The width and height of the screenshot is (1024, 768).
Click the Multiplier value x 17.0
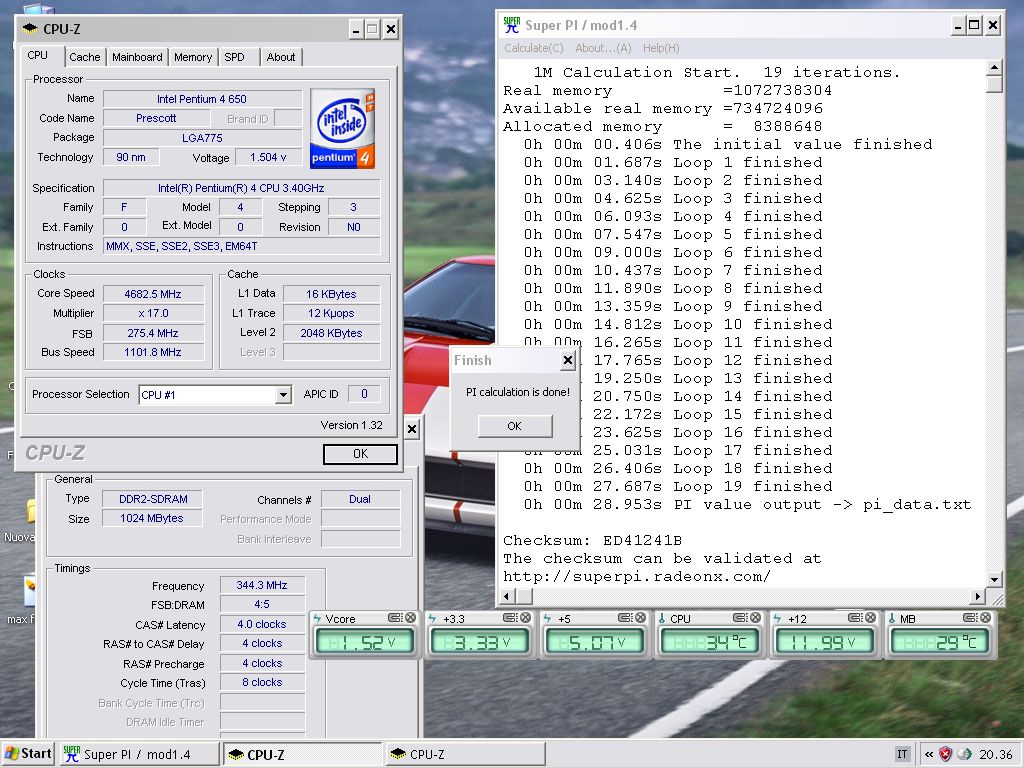(x=153, y=313)
